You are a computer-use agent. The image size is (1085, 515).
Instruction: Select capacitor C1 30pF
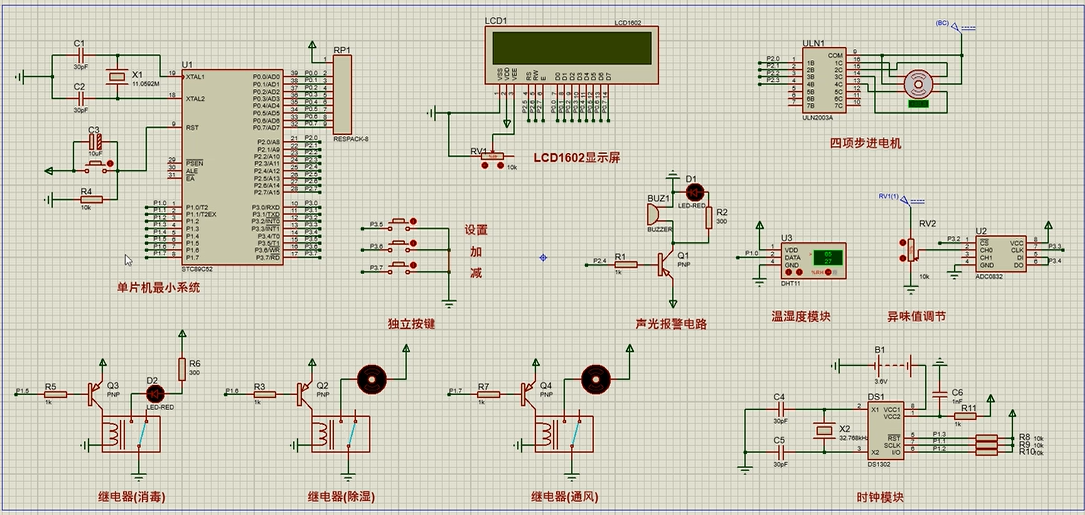[x=80, y=55]
